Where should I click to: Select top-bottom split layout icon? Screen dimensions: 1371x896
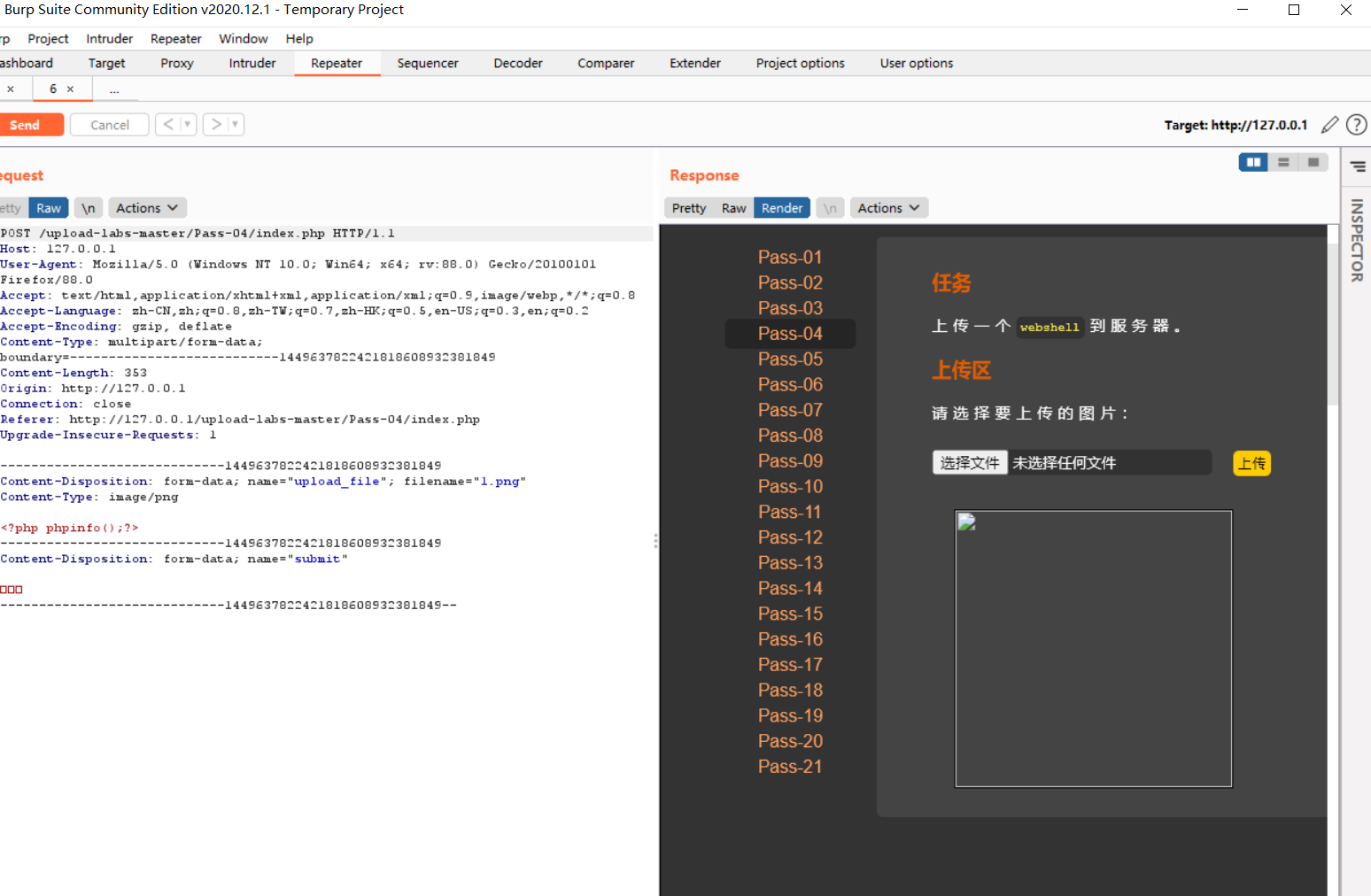click(x=1283, y=162)
